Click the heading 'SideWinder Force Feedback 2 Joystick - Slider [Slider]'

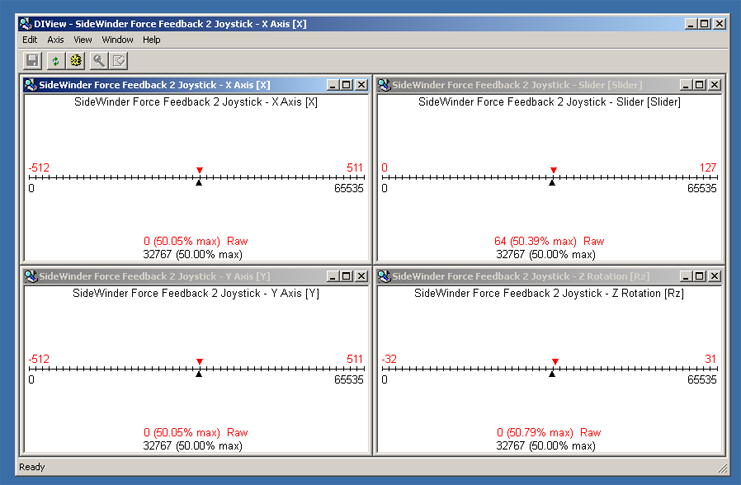pos(549,102)
